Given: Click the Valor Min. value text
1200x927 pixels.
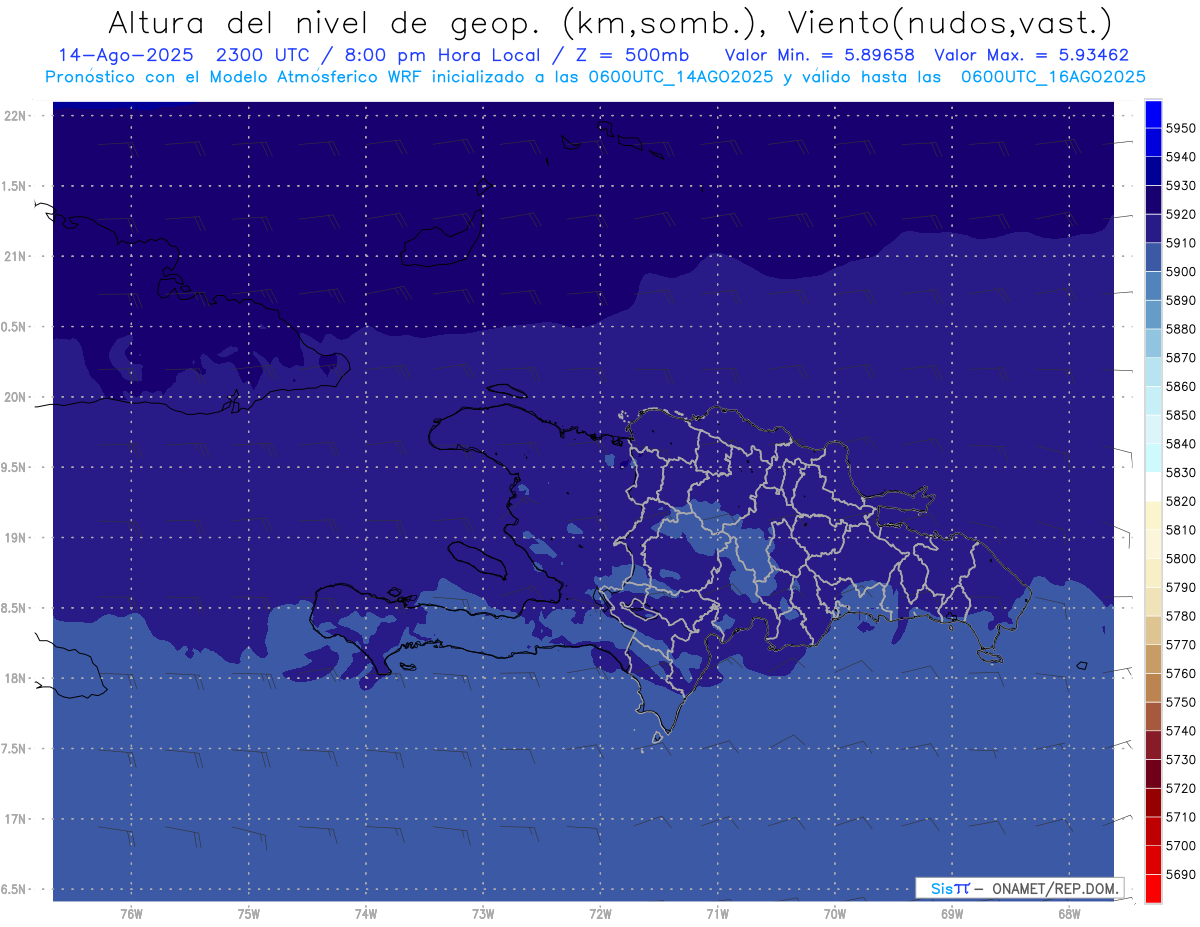Looking at the screenshot, I should 819,55.
